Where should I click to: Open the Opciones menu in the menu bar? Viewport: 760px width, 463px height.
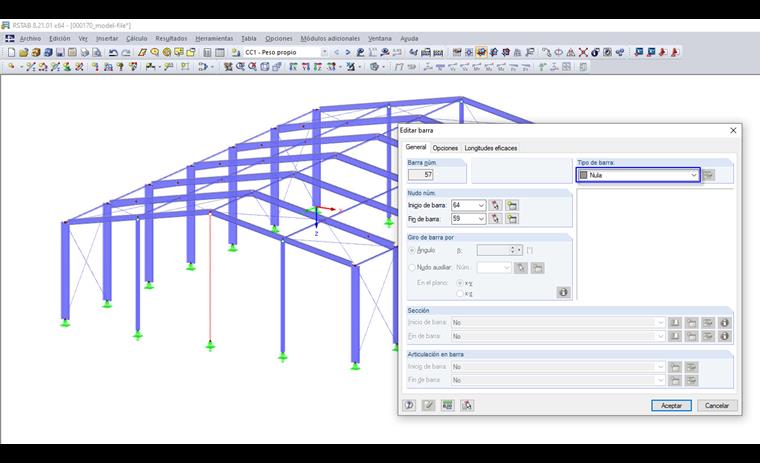pyautogui.click(x=279, y=38)
